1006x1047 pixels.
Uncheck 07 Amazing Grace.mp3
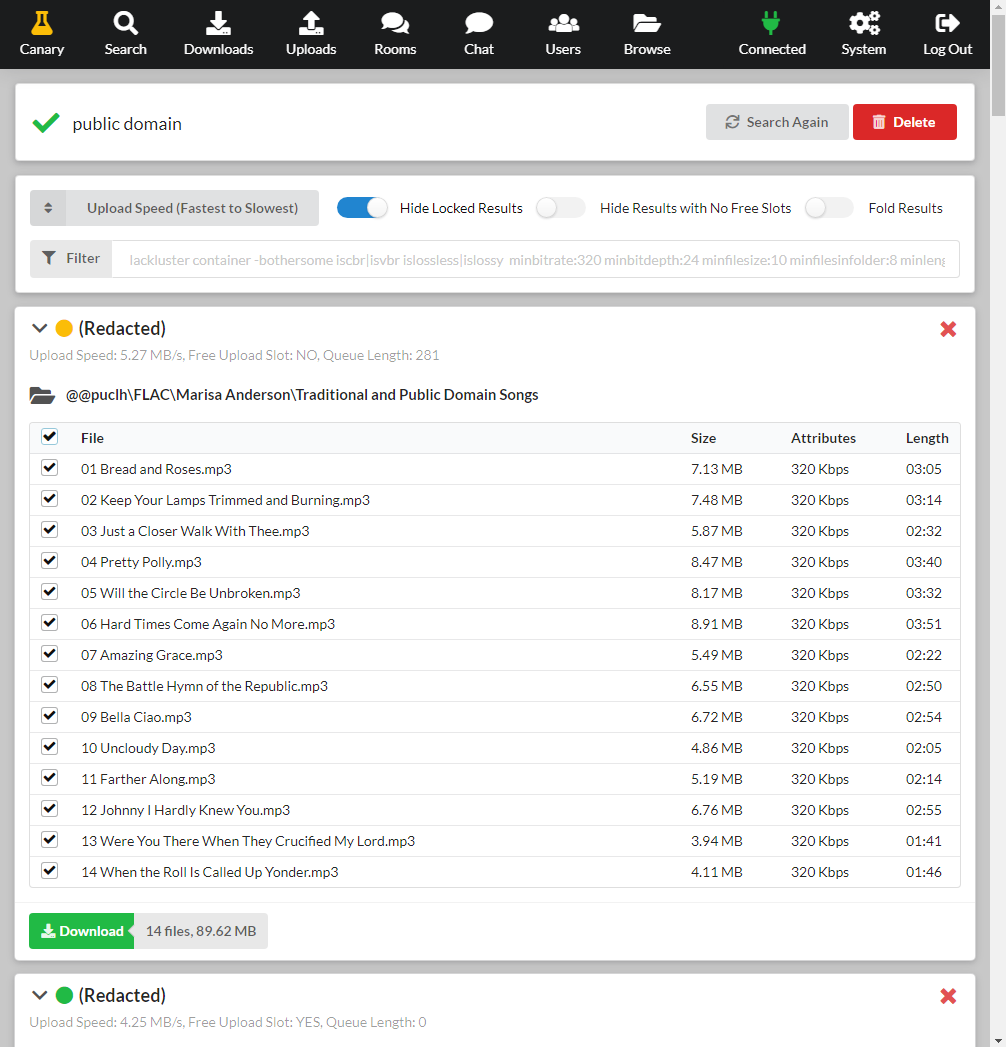click(49, 653)
